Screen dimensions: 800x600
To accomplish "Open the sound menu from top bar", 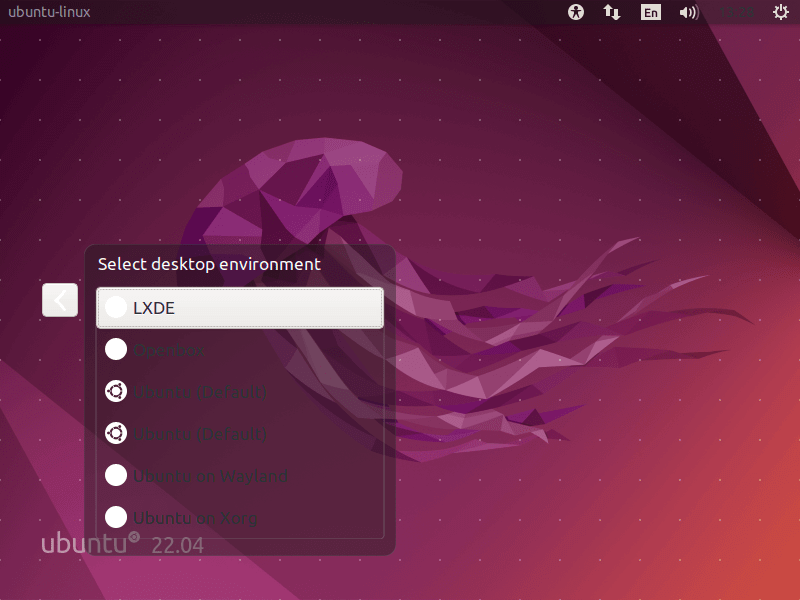I will (688, 13).
